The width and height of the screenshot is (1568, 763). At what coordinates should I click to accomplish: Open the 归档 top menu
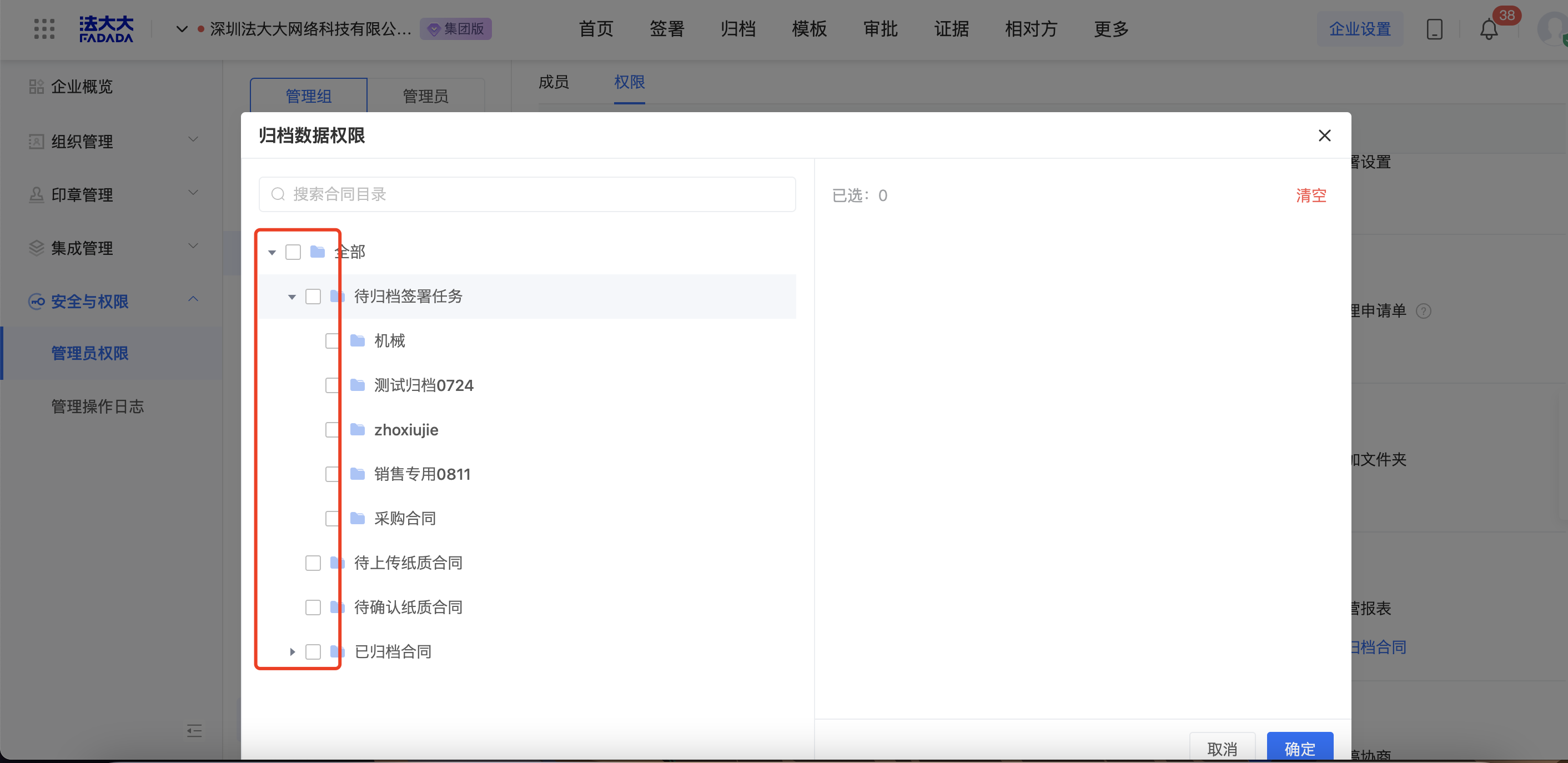pyautogui.click(x=738, y=29)
